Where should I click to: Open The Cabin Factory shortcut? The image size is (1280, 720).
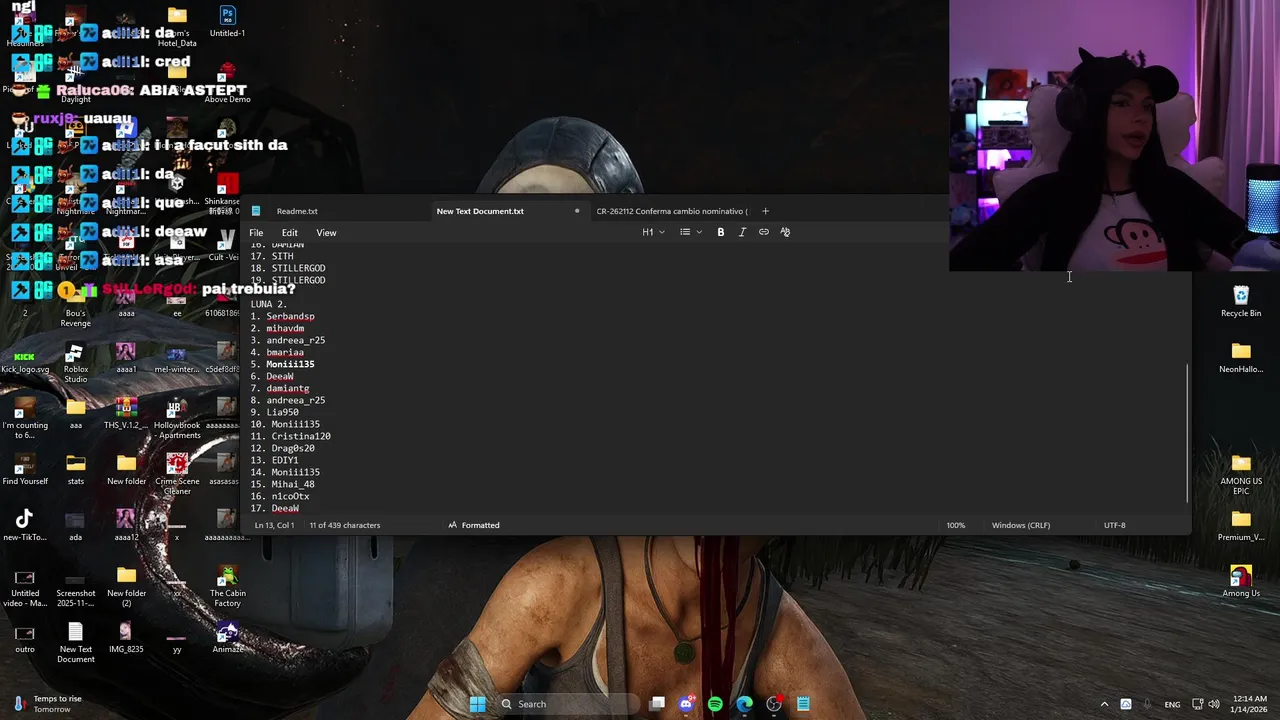[227, 586]
